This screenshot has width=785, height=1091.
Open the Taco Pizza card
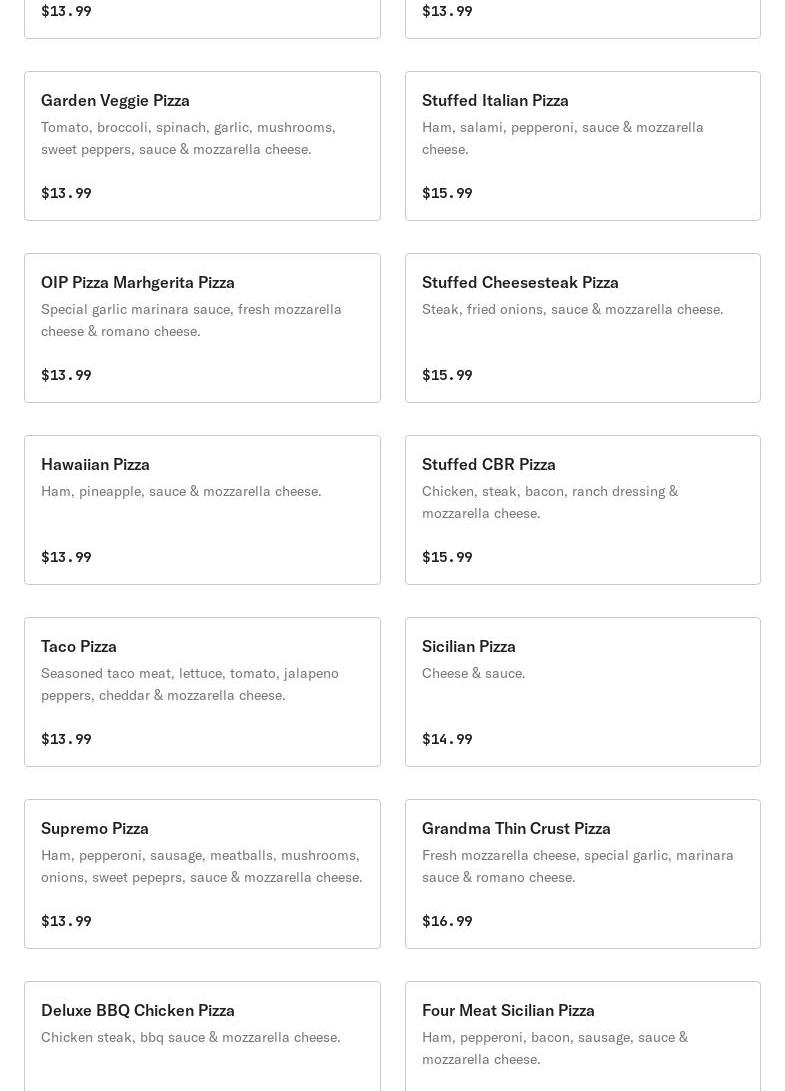click(x=202, y=692)
